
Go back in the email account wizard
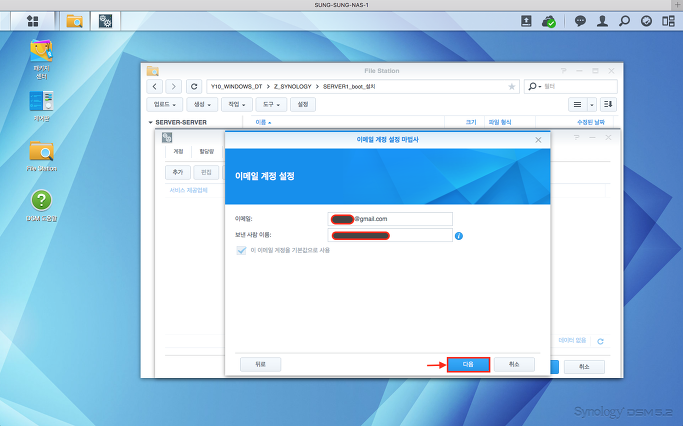pyautogui.click(x=260, y=365)
